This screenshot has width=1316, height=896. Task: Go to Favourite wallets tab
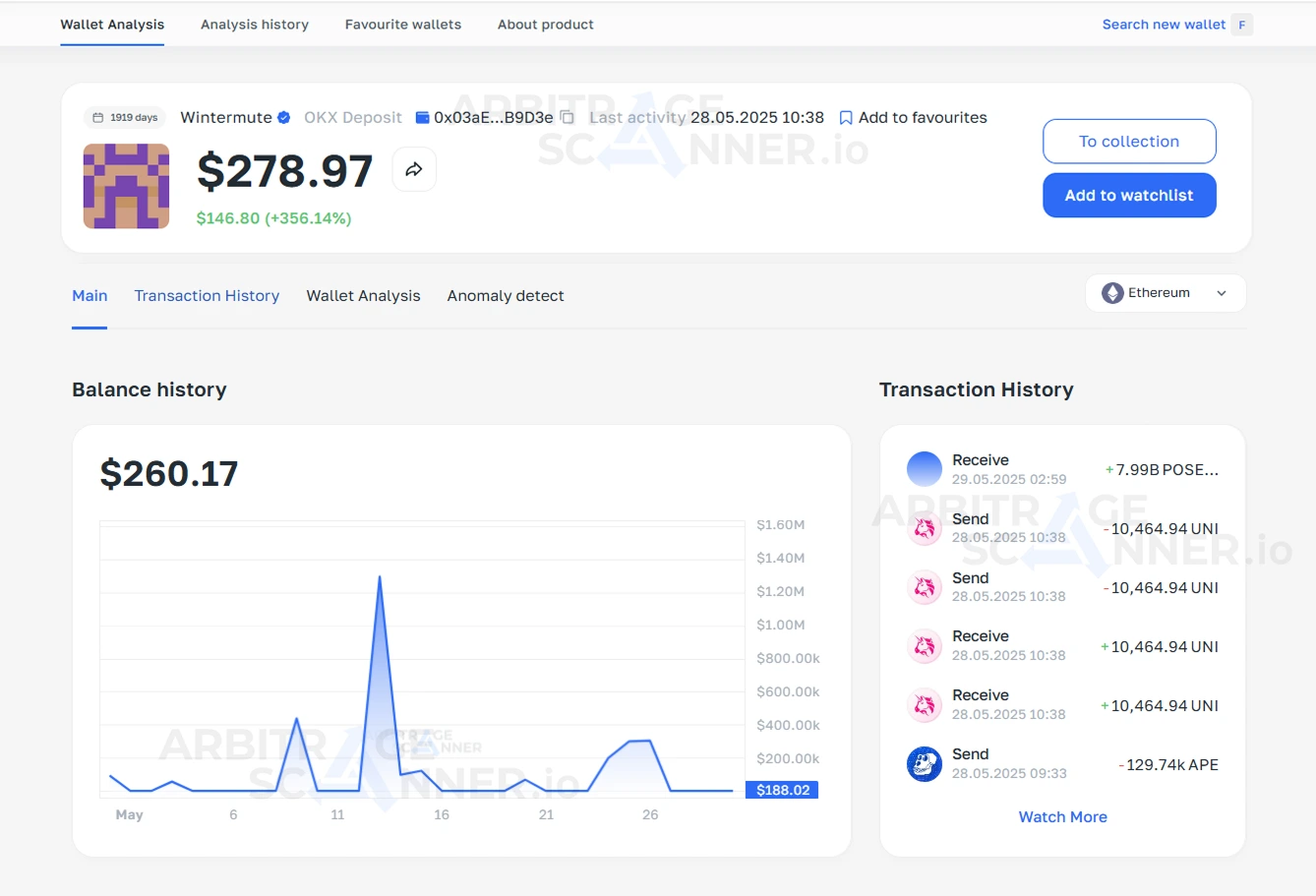pos(403,25)
